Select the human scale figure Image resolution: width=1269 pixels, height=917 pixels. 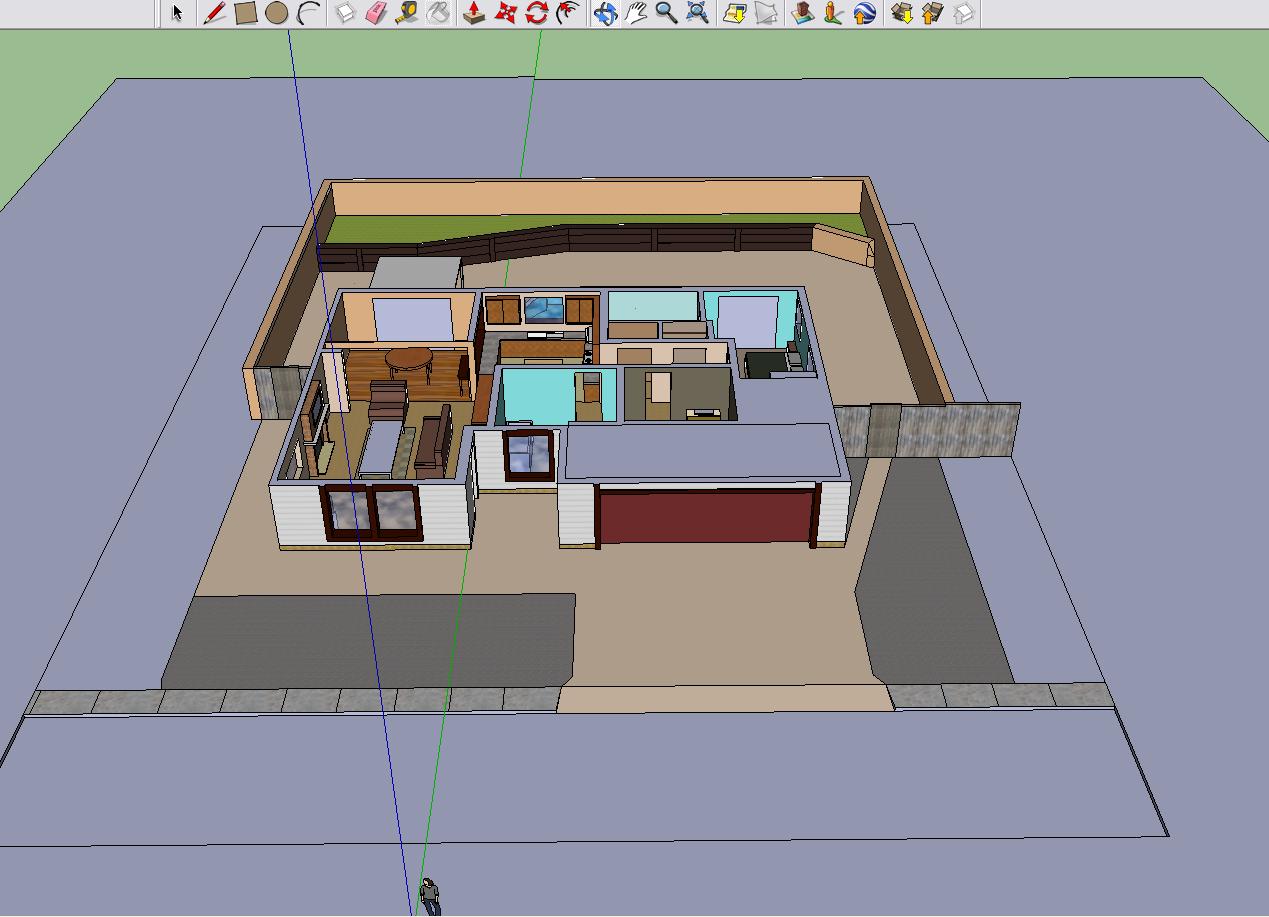click(x=430, y=896)
